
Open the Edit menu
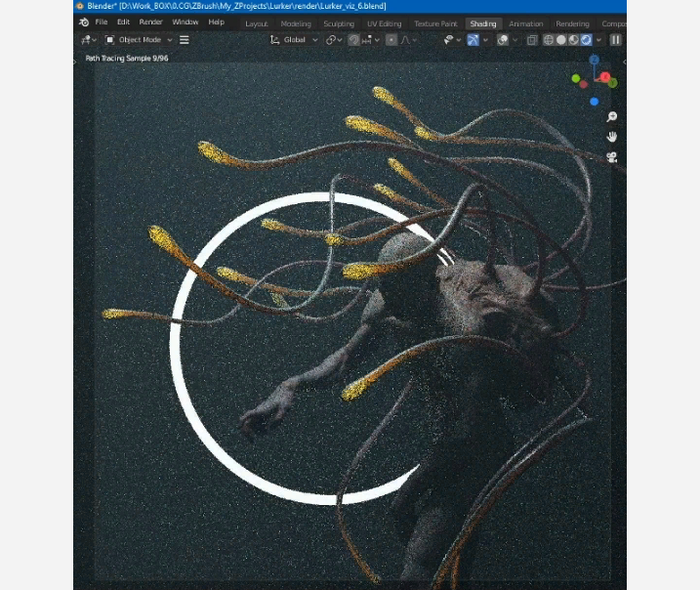click(123, 22)
